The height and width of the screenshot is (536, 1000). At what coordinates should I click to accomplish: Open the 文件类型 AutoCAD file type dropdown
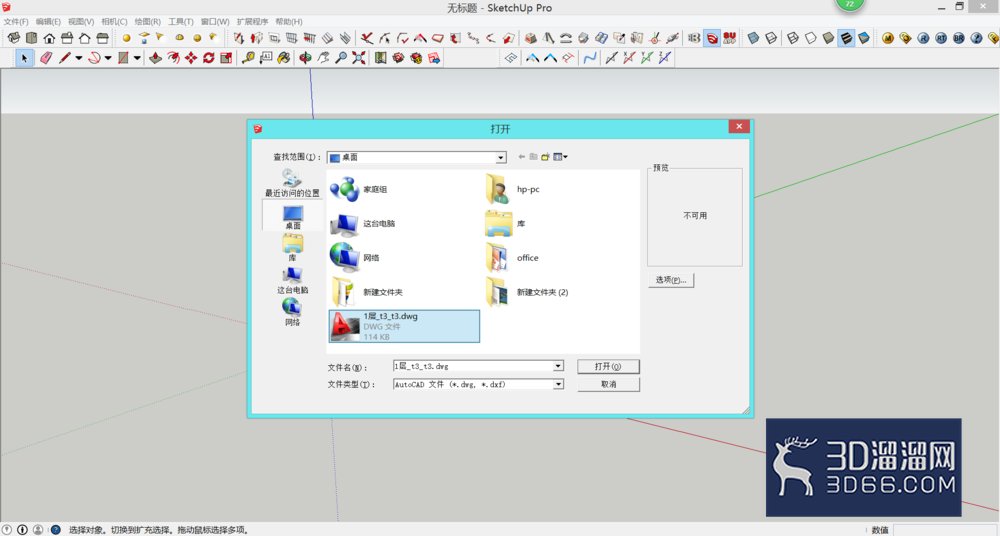[558, 384]
